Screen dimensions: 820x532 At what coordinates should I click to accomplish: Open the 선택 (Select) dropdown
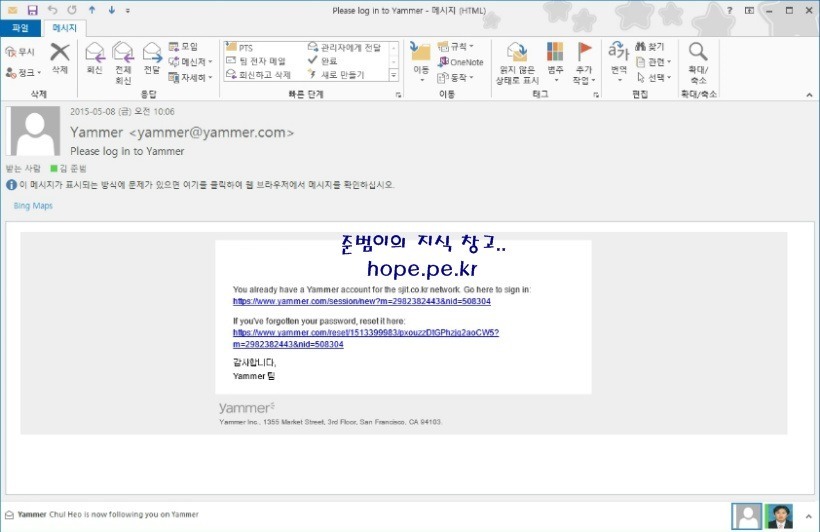pyautogui.click(x=654, y=77)
